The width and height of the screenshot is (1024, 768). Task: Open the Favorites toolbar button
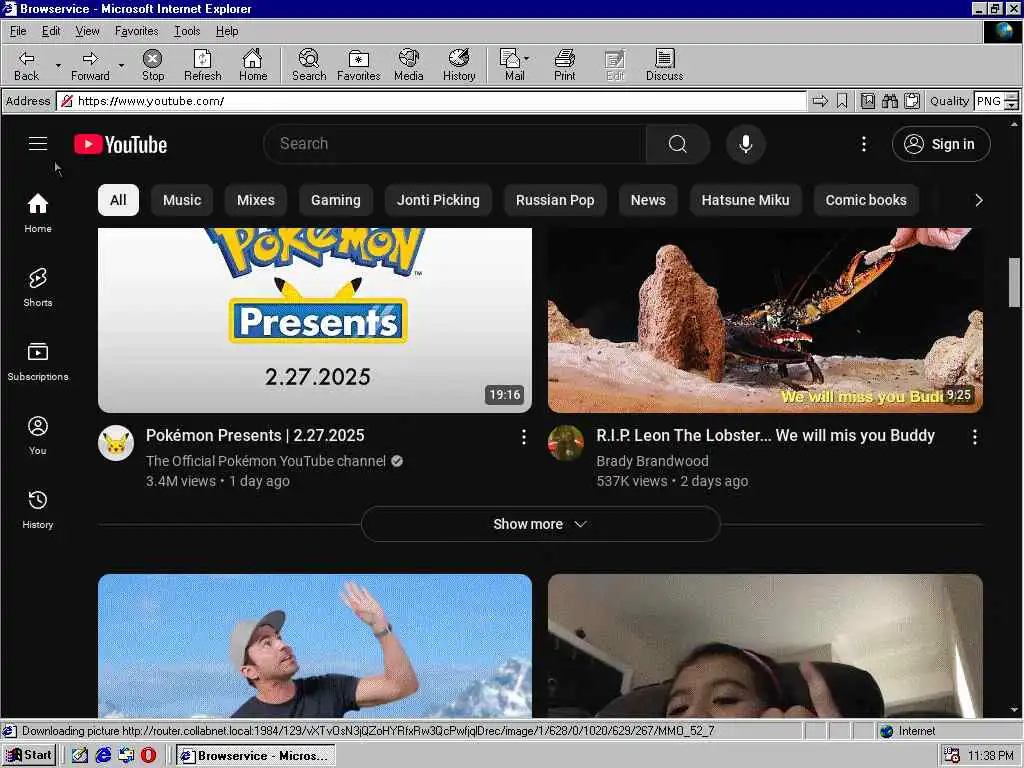click(359, 65)
